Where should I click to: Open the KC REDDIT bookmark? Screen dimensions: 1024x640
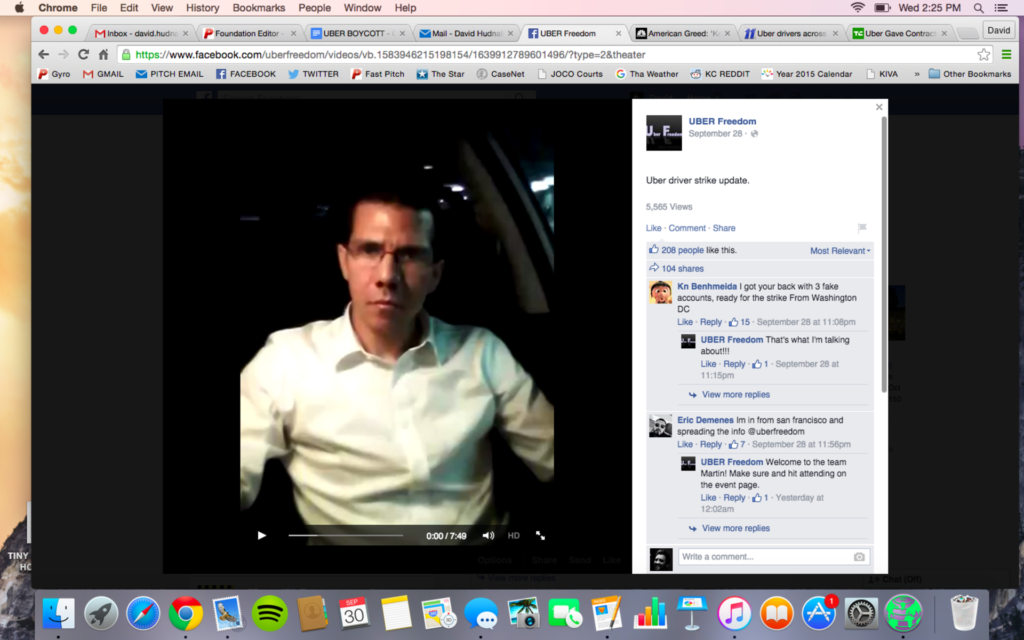tap(720, 74)
